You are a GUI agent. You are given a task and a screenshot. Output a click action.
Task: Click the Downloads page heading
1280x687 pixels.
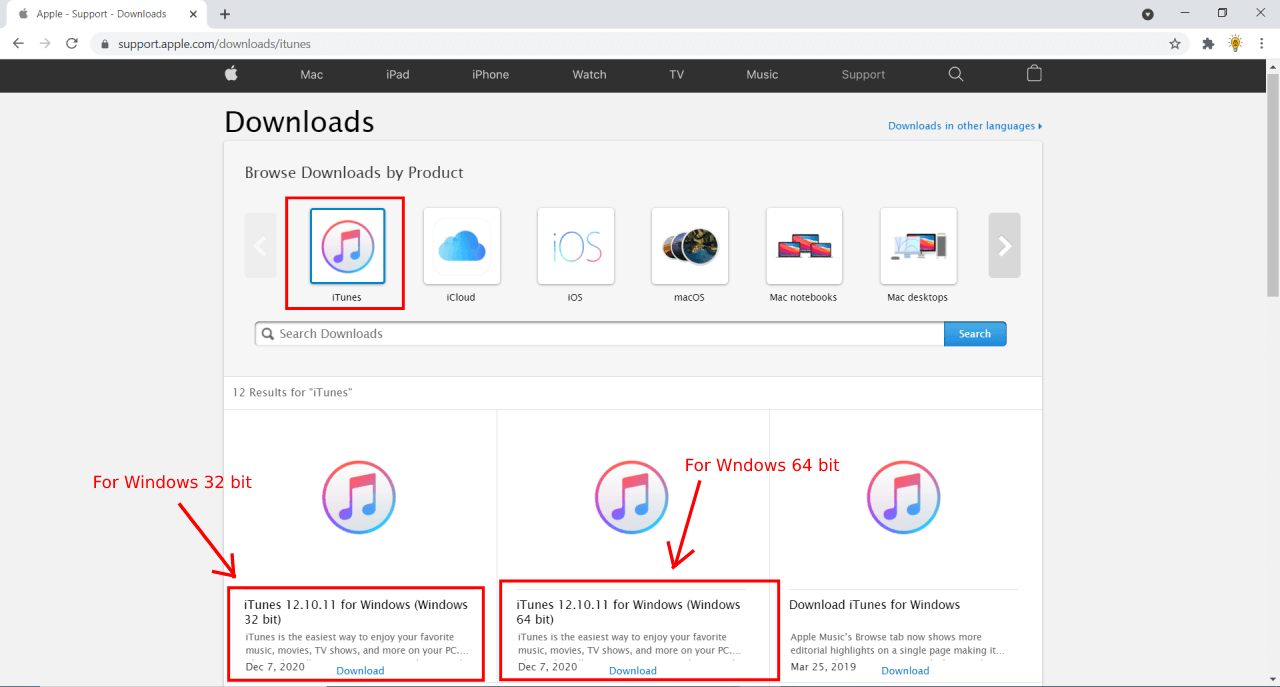click(299, 122)
